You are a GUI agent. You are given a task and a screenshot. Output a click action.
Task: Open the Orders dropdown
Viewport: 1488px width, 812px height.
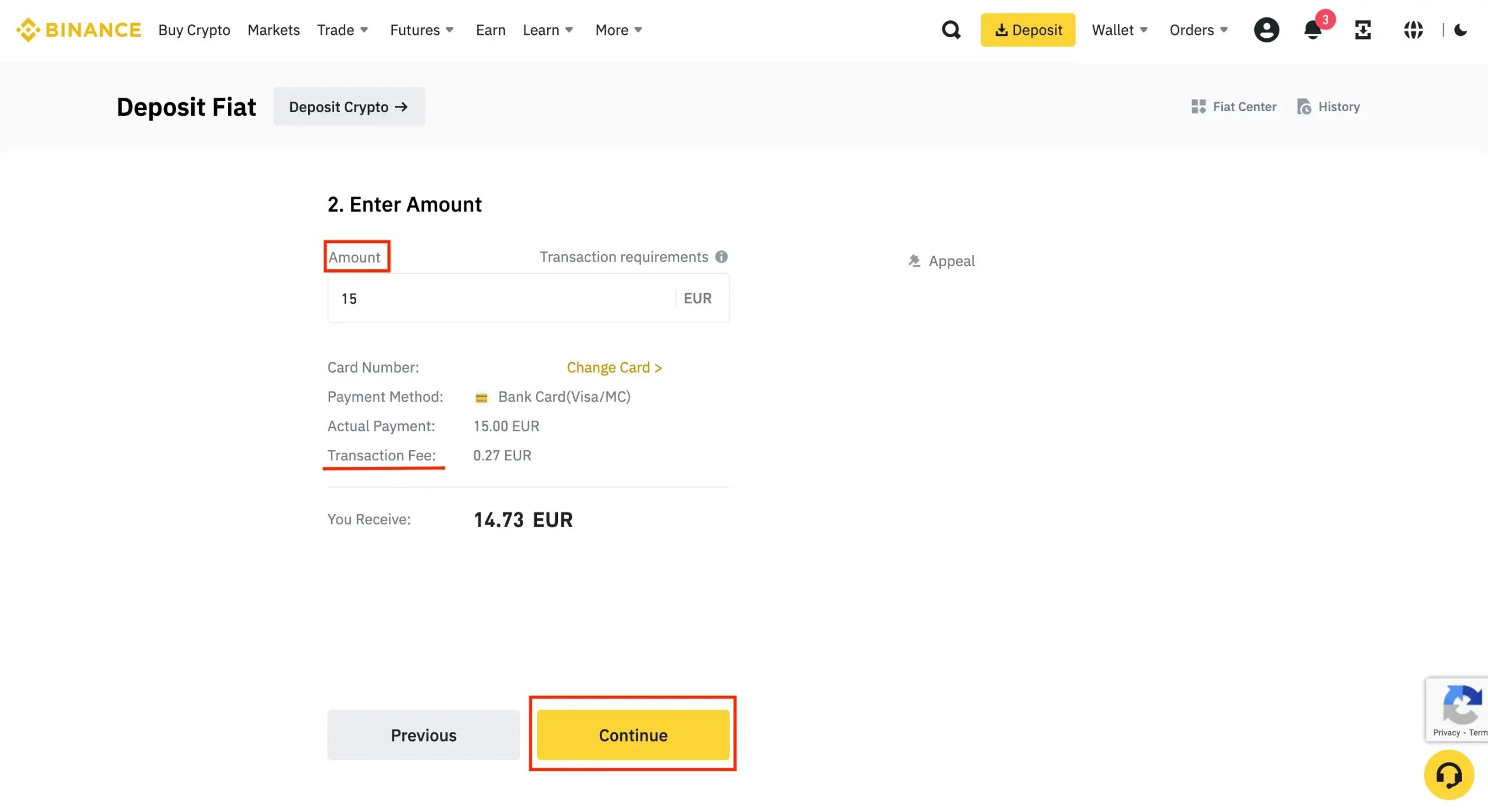[1197, 30]
